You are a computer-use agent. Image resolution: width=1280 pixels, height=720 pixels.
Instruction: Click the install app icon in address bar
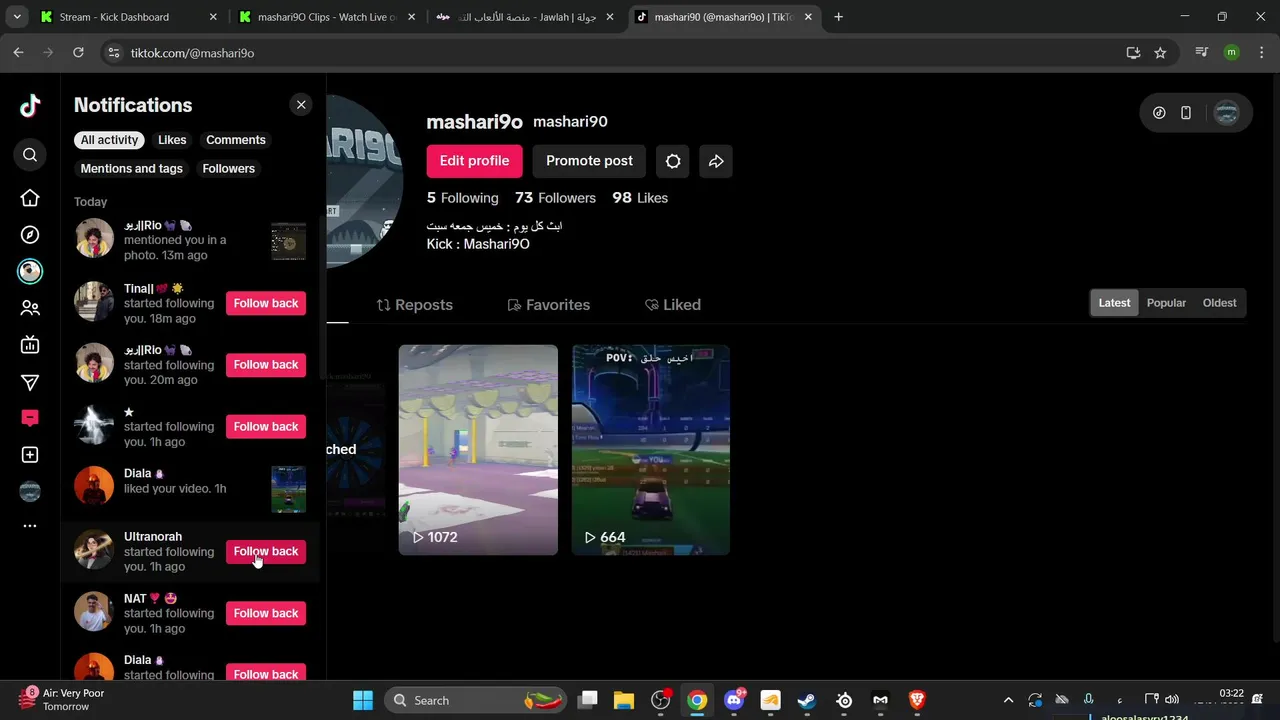1133,53
